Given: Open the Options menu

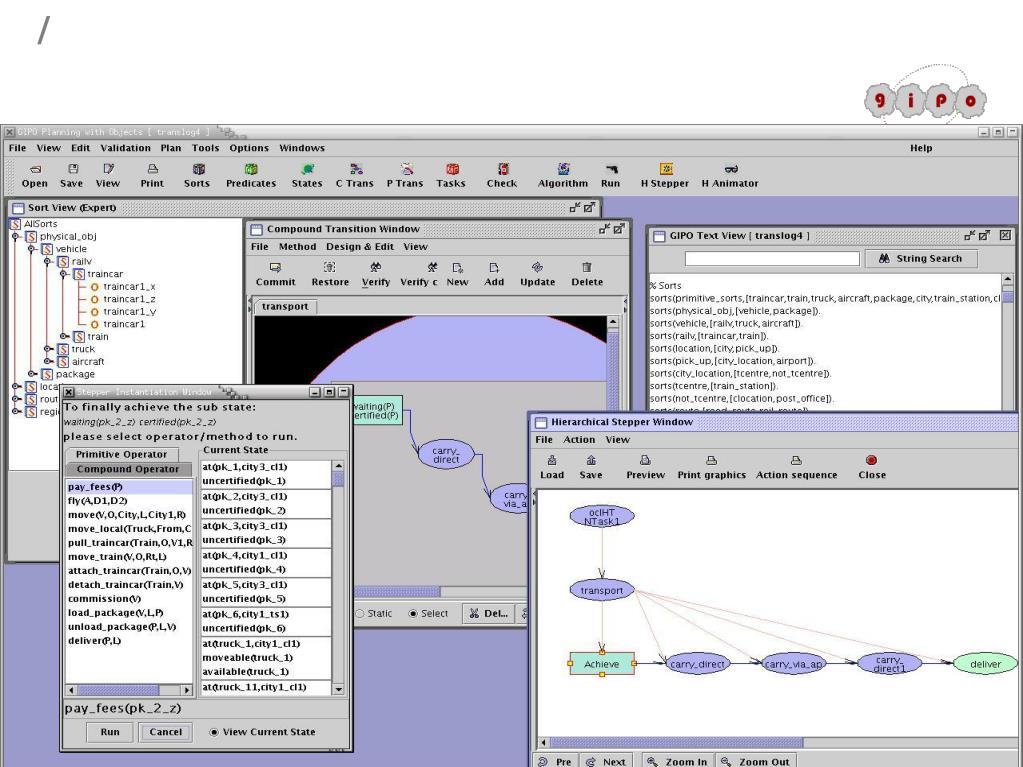Looking at the screenshot, I should pyautogui.click(x=249, y=148).
